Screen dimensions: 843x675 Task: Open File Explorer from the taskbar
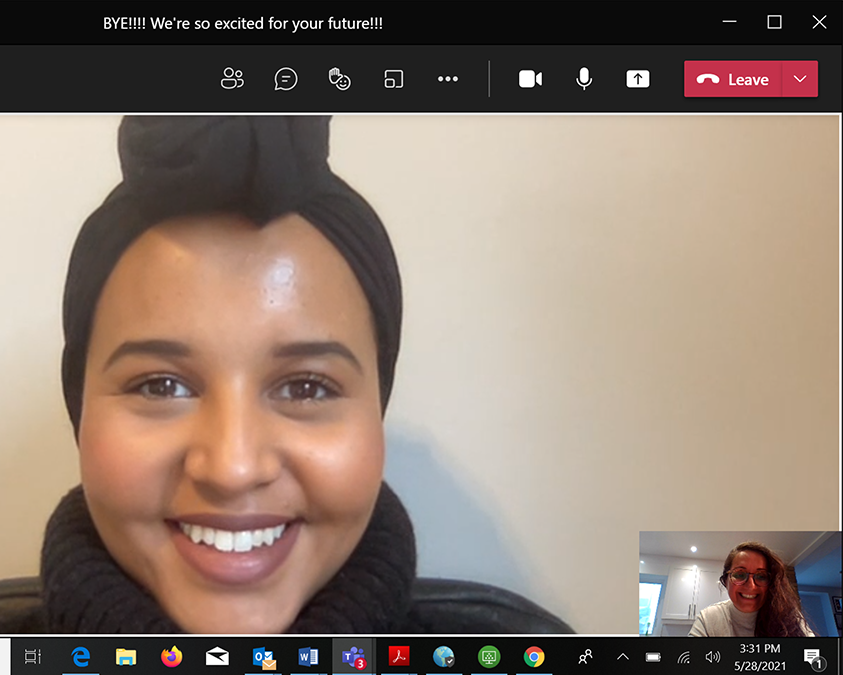tap(126, 656)
